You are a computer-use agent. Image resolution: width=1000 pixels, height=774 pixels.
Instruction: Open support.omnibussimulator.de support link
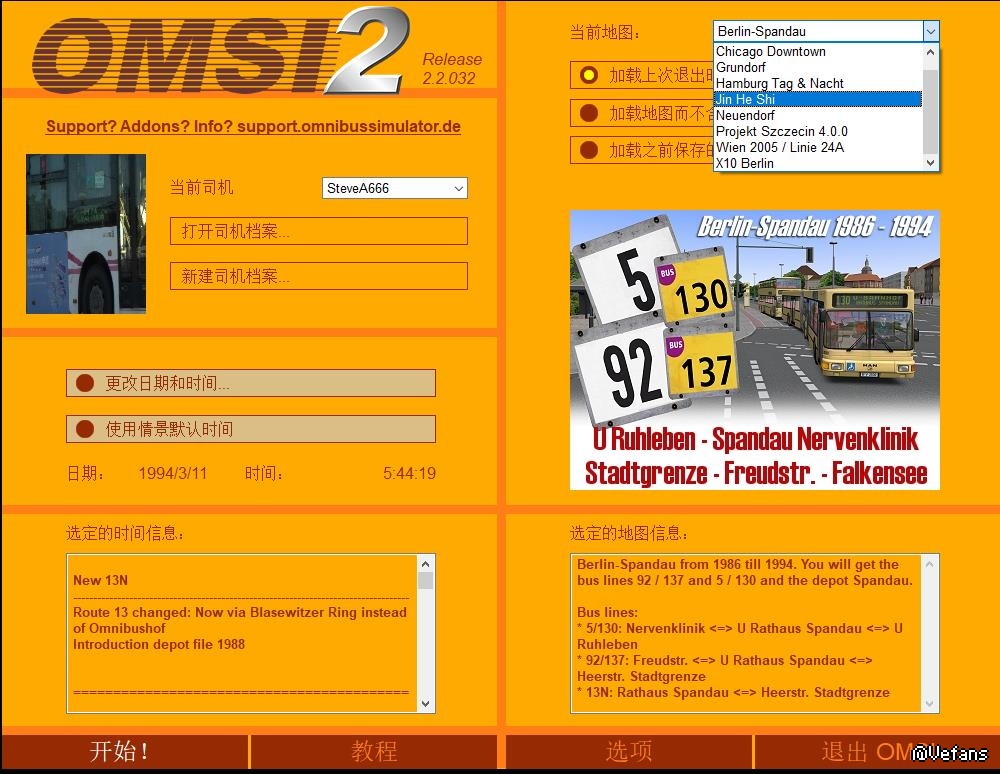pyautogui.click(x=253, y=126)
